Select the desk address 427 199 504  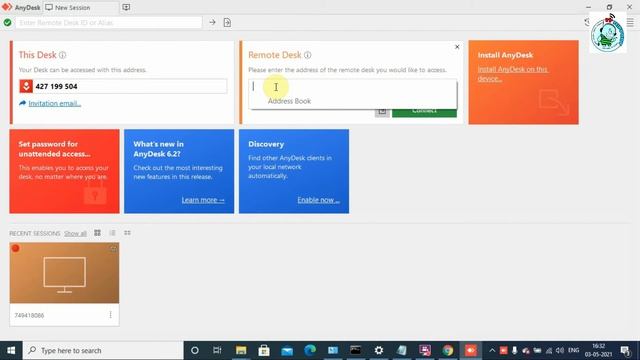point(56,86)
